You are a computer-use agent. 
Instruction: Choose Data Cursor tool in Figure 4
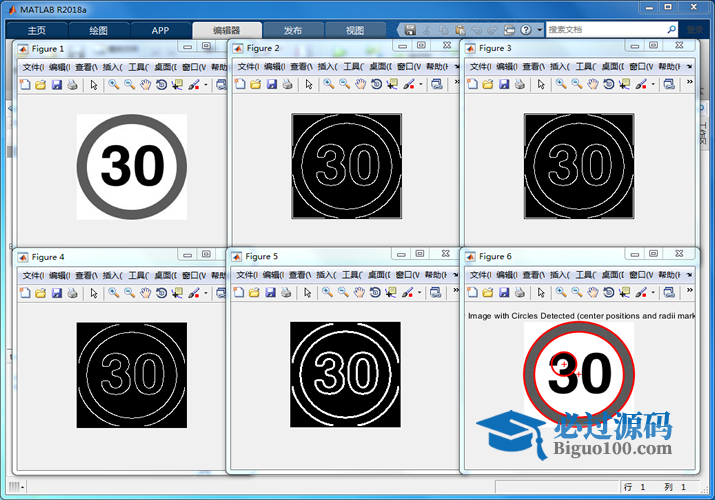pos(177,293)
